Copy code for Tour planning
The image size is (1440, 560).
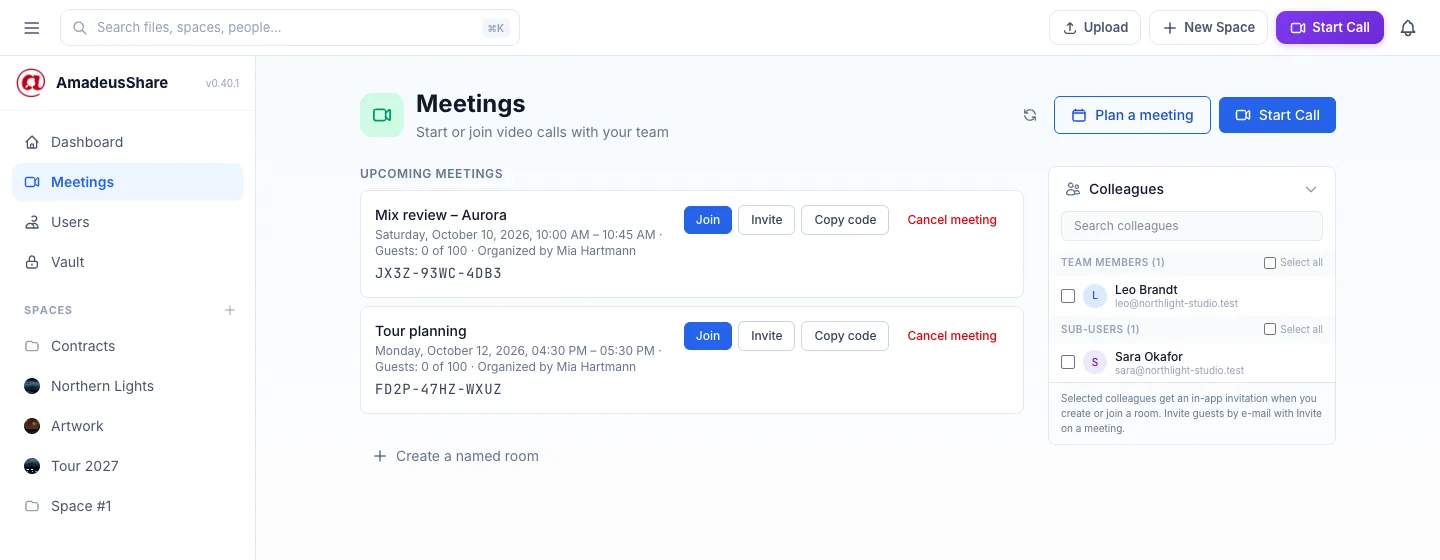(845, 336)
